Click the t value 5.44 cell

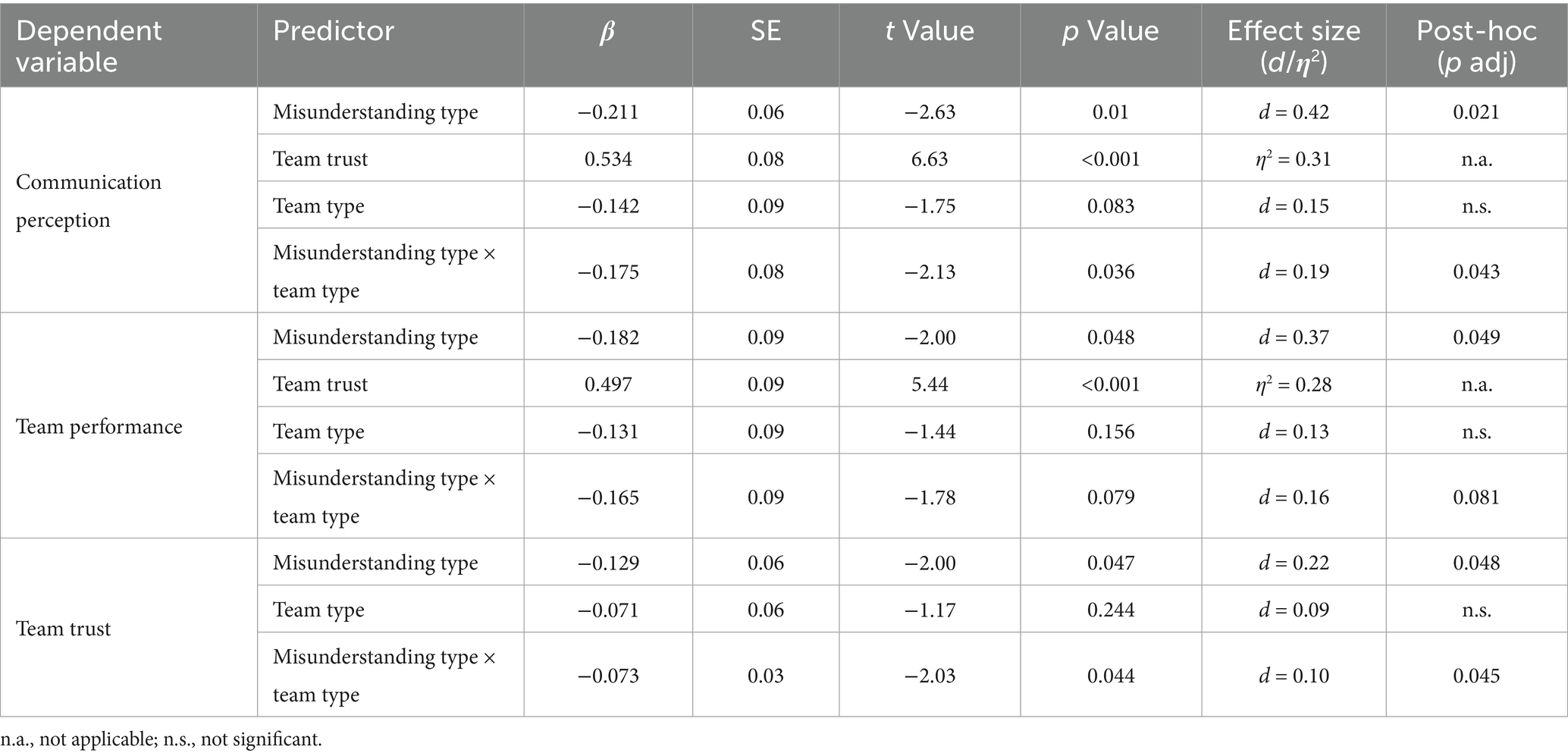pyautogui.click(x=930, y=384)
